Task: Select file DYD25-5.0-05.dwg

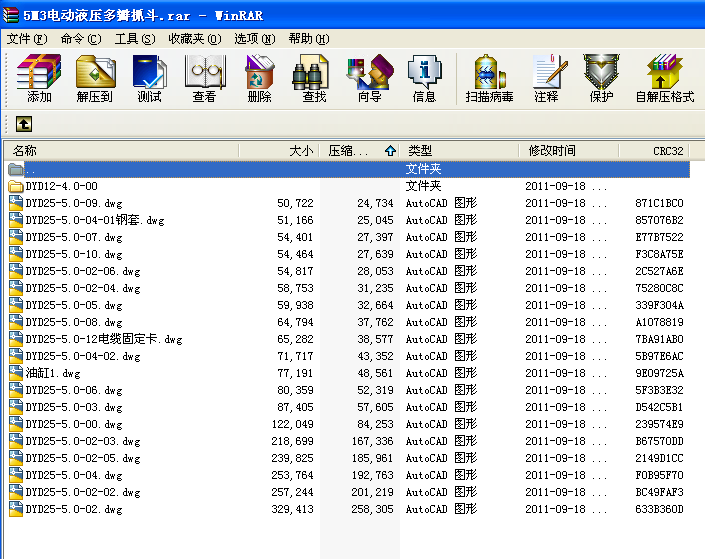Action: tap(74, 305)
